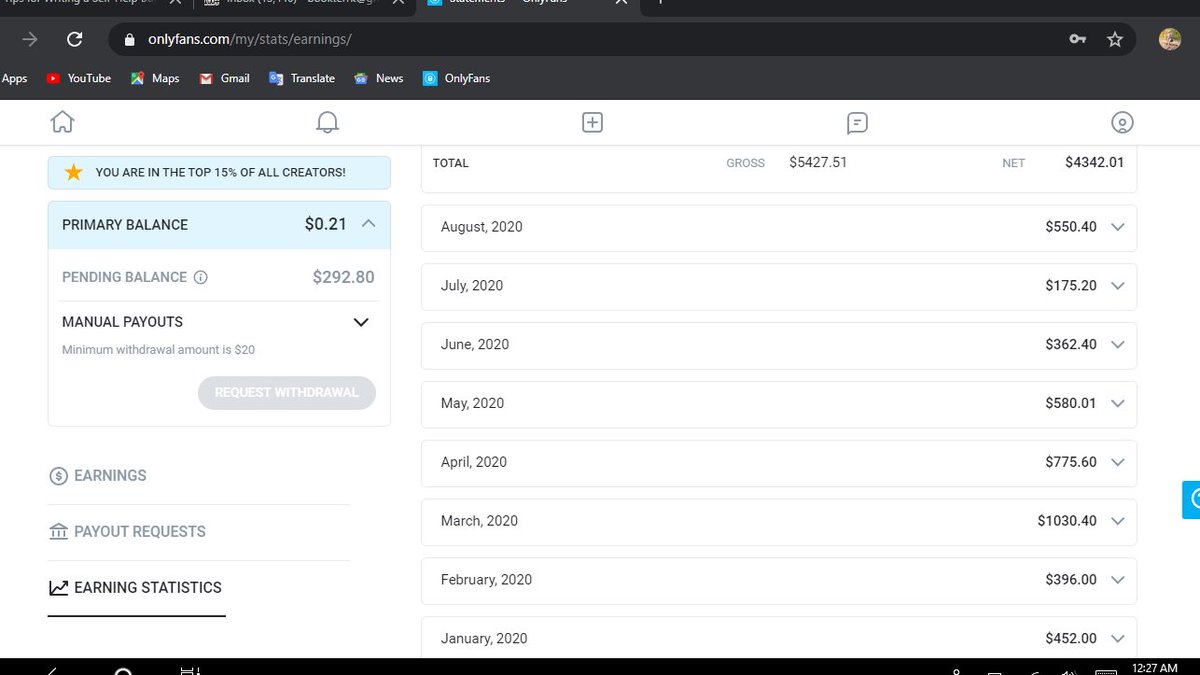Open the messages chat icon
The image size is (1200, 675).
857,123
